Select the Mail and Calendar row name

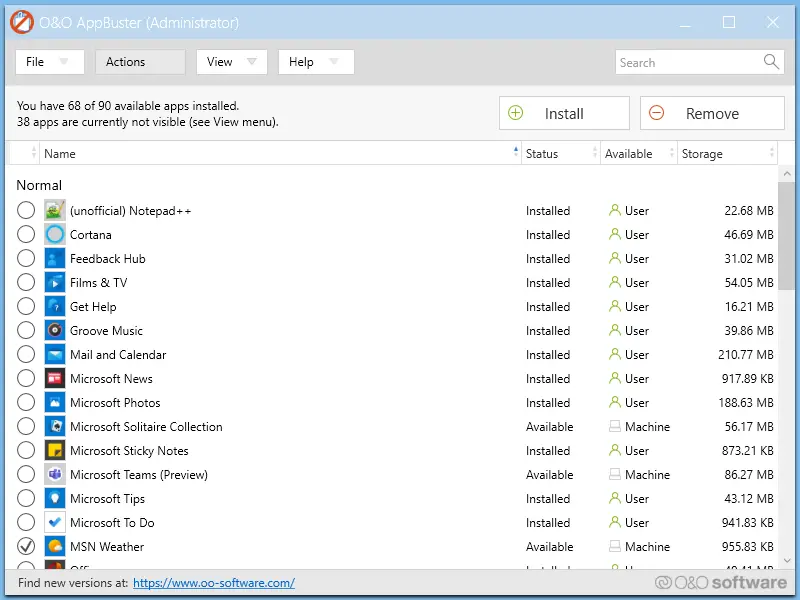pos(118,355)
